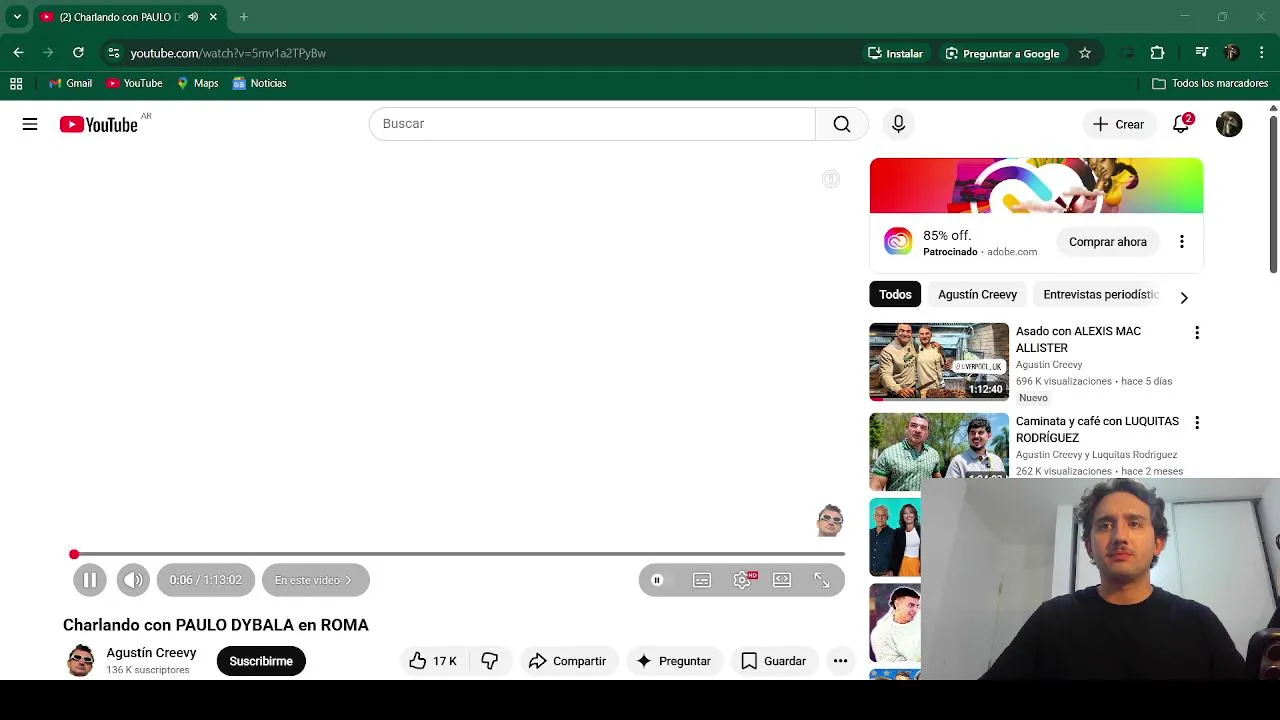Open options for the Adobe ad
This screenshot has height=720, width=1280.
point(1182,242)
